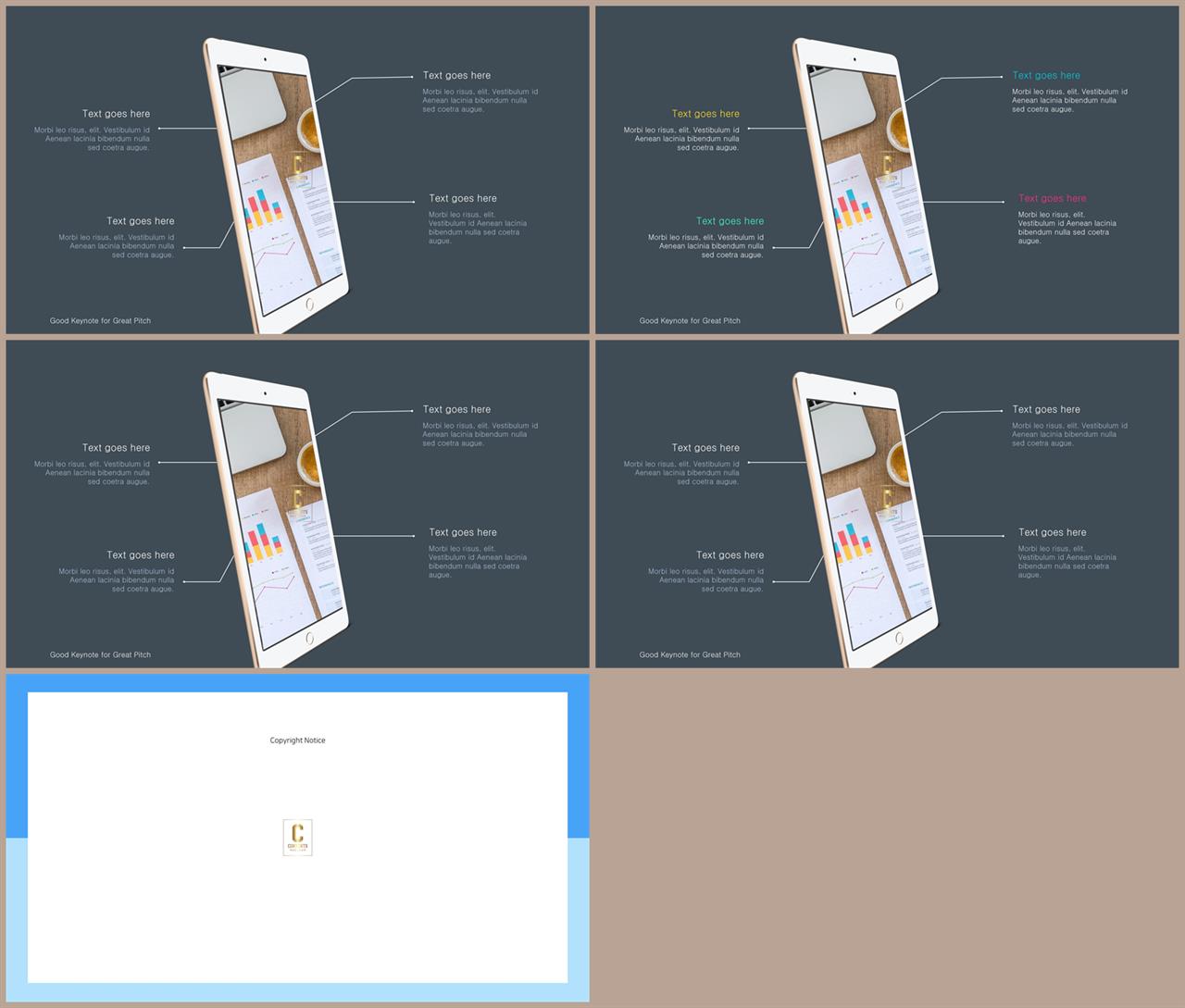Click the home button on the top-left slide's tablet

click(x=309, y=305)
